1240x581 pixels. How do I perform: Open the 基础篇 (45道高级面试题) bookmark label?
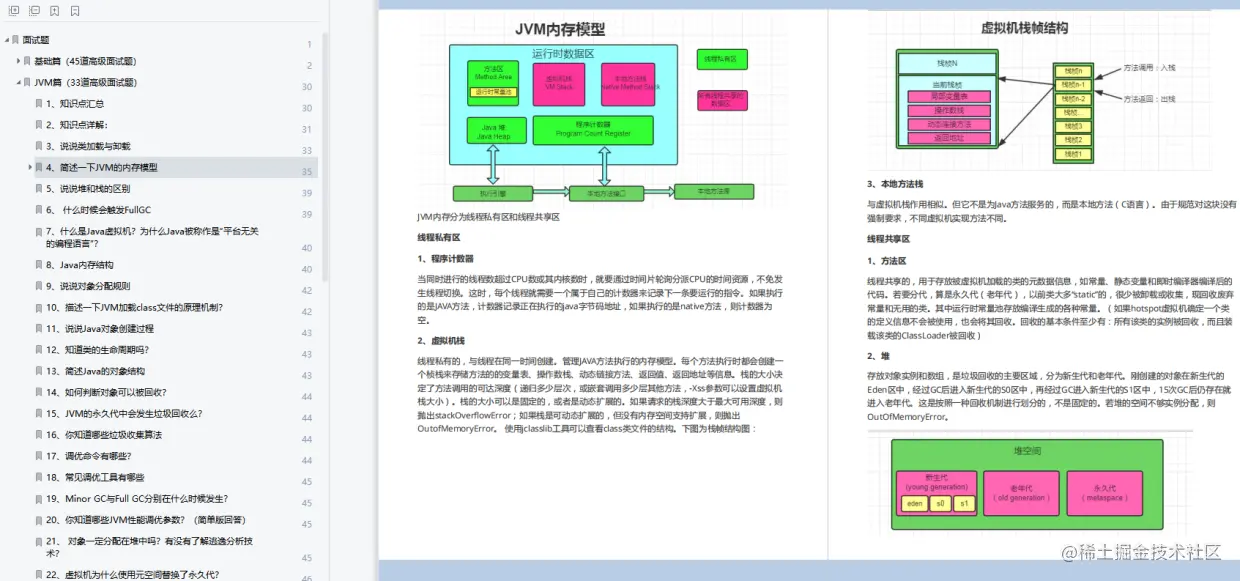[85, 61]
